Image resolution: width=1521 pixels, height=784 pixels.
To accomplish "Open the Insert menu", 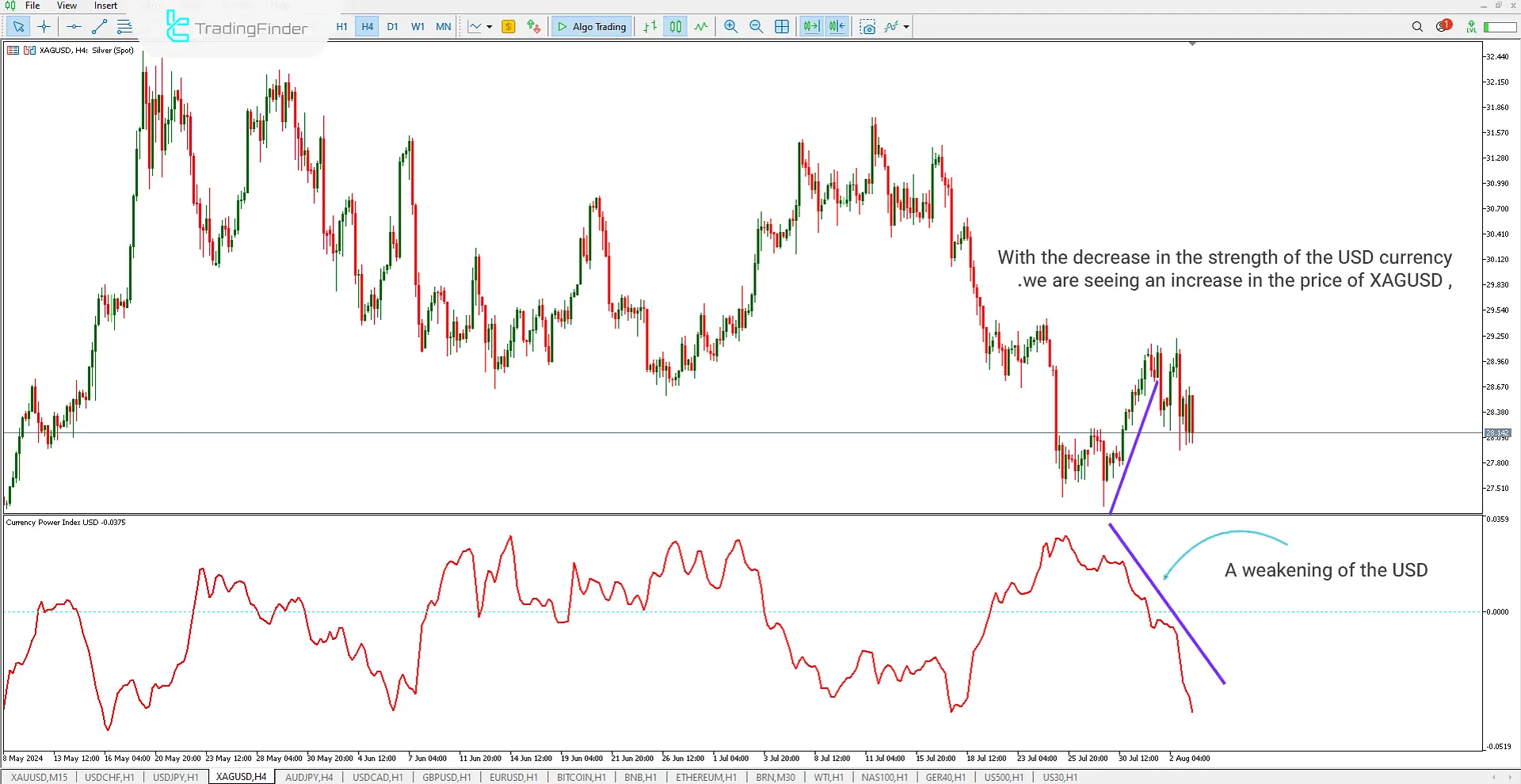I will click(x=105, y=6).
